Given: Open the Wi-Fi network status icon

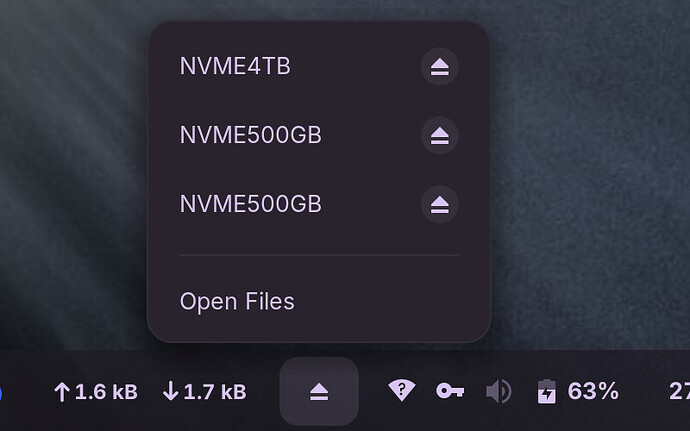Looking at the screenshot, I should pos(401,390).
